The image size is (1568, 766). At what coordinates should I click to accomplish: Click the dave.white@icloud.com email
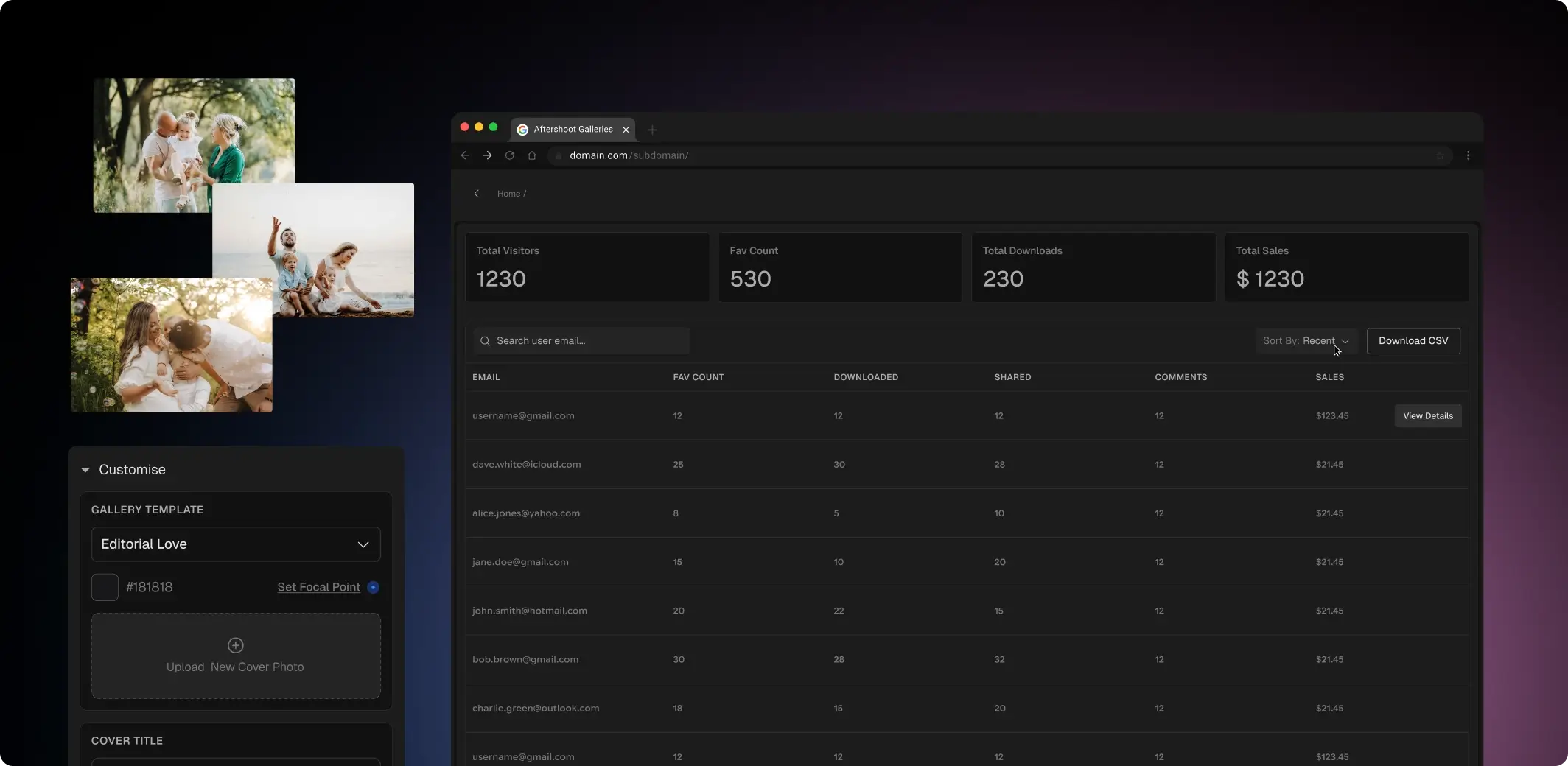click(527, 465)
